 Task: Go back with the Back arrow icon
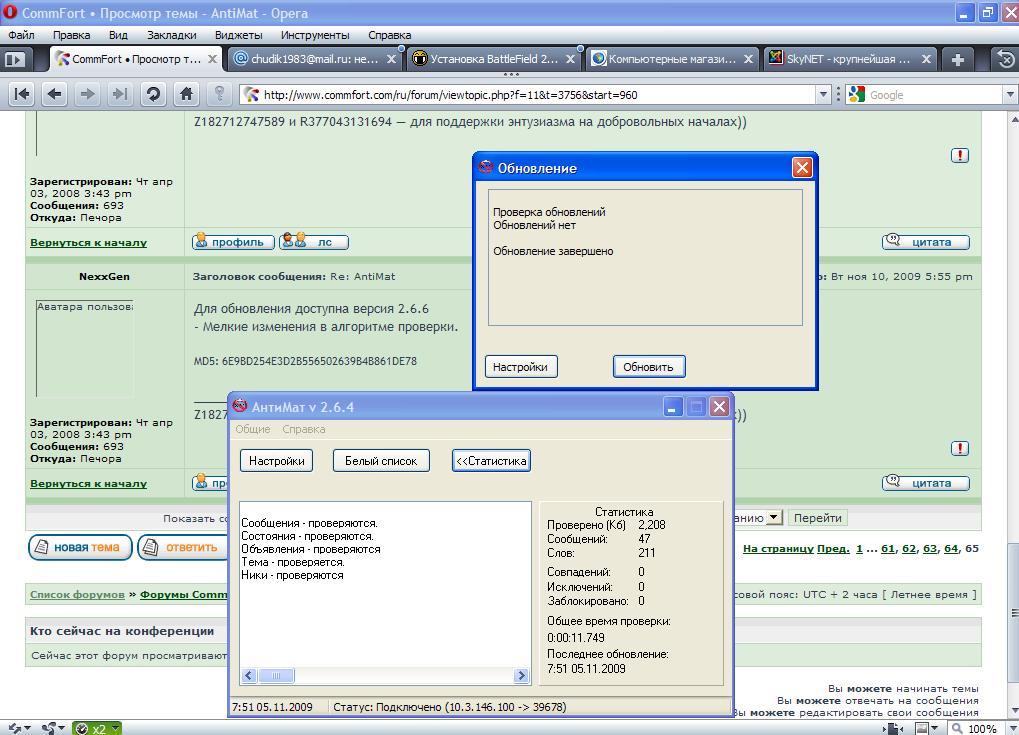(x=55, y=94)
